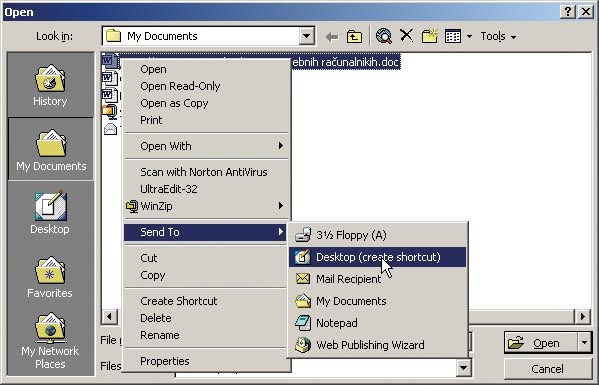The image size is (599, 385).
Task: Choose Desktop (create shortcut) in Send To
Action: tap(377, 257)
